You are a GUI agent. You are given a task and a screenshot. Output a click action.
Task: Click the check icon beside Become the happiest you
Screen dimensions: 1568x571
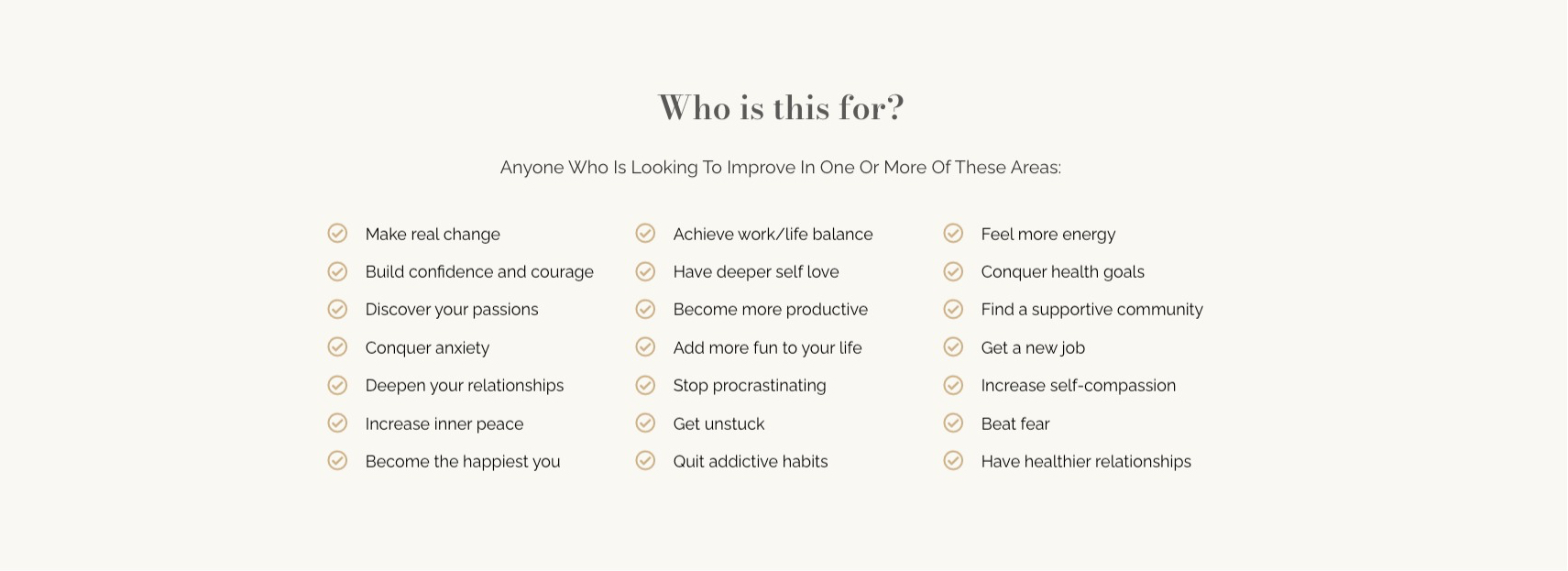click(337, 460)
